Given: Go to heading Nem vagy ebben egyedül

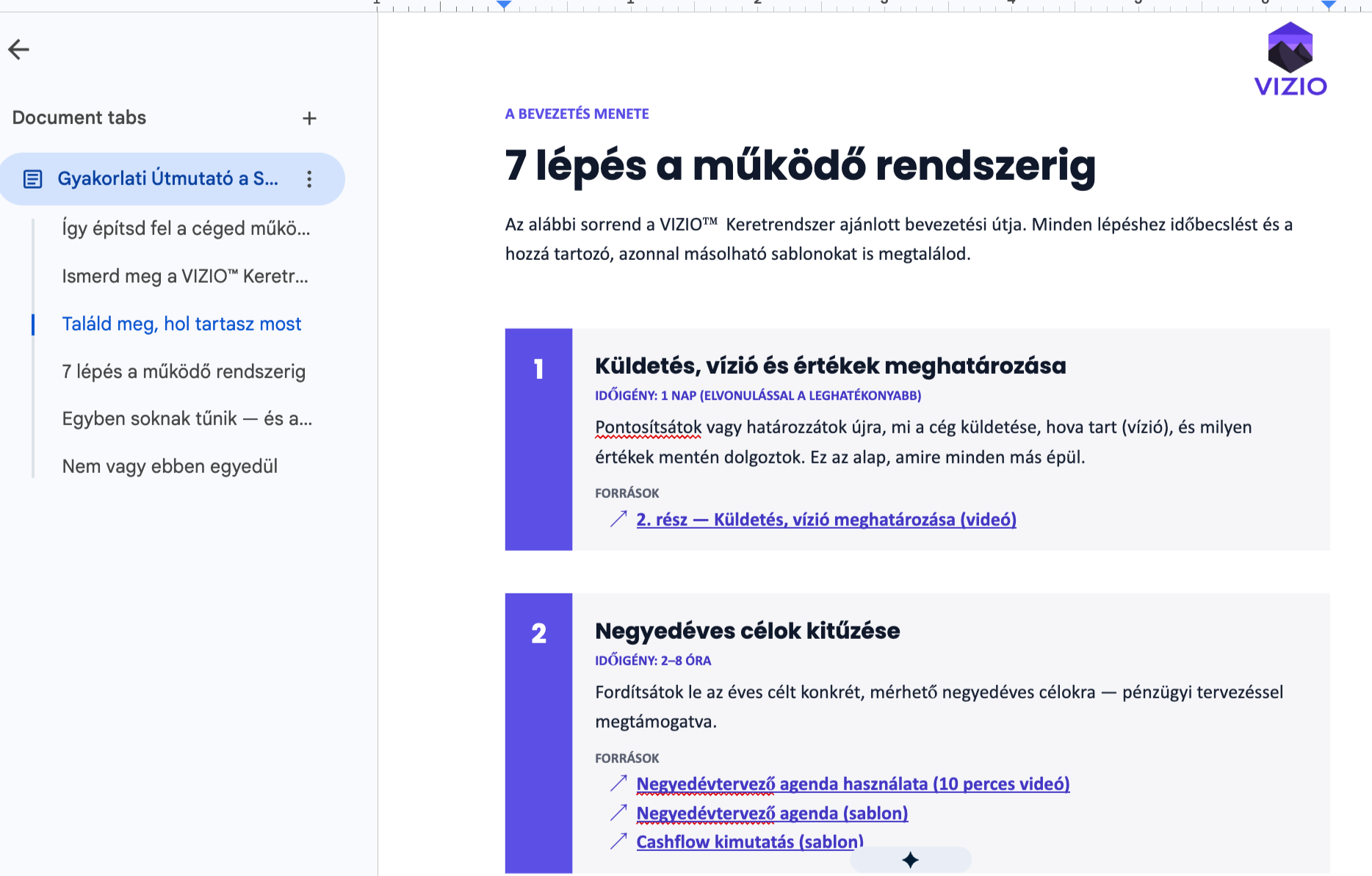Looking at the screenshot, I should click(170, 466).
